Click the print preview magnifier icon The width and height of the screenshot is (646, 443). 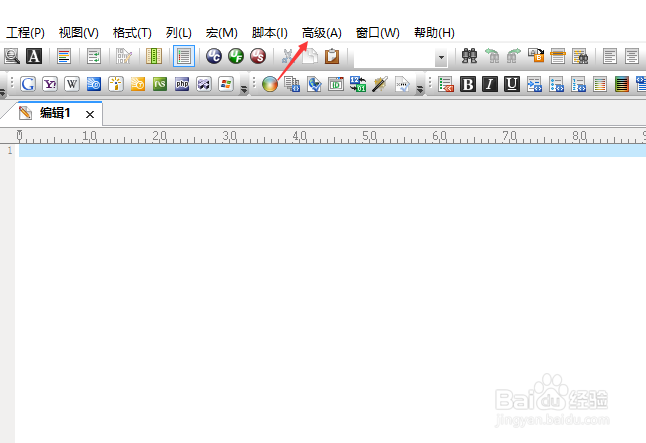[x=12, y=56]
